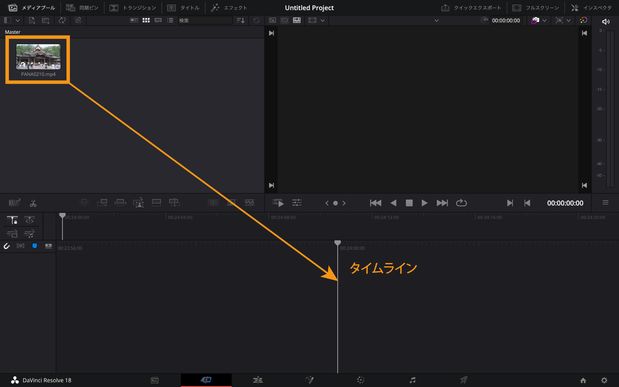Click the import media file icon
619x387 pixels.
32,20
